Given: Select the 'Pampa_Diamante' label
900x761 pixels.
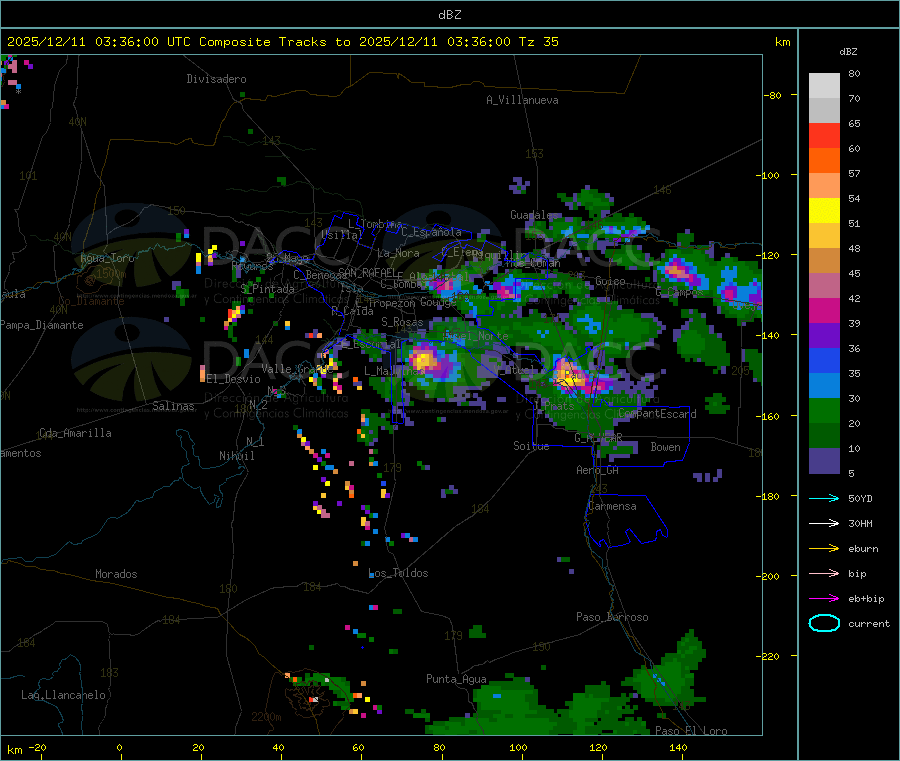Looking at the screenshot, I should (41, 325).
